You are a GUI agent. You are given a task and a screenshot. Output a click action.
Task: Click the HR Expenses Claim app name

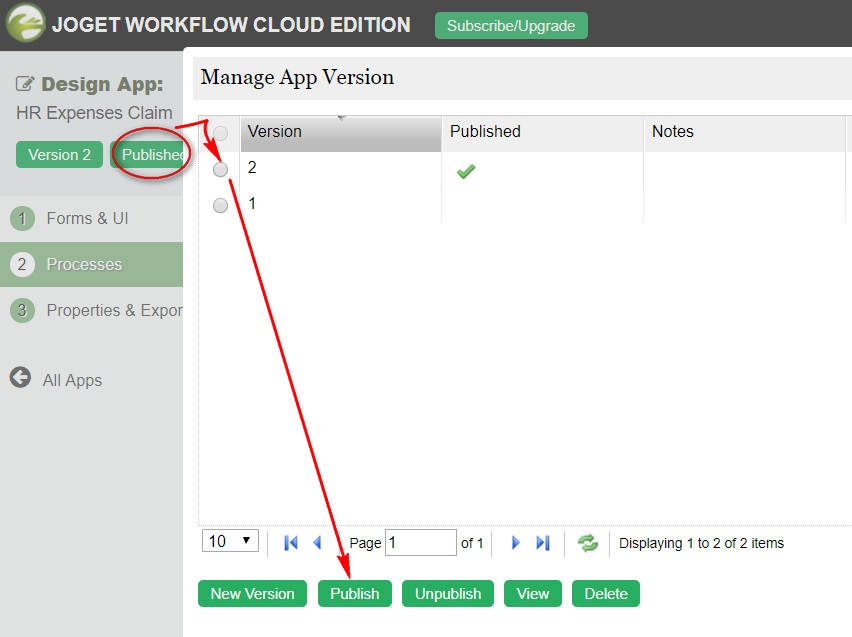pos(94,113)
